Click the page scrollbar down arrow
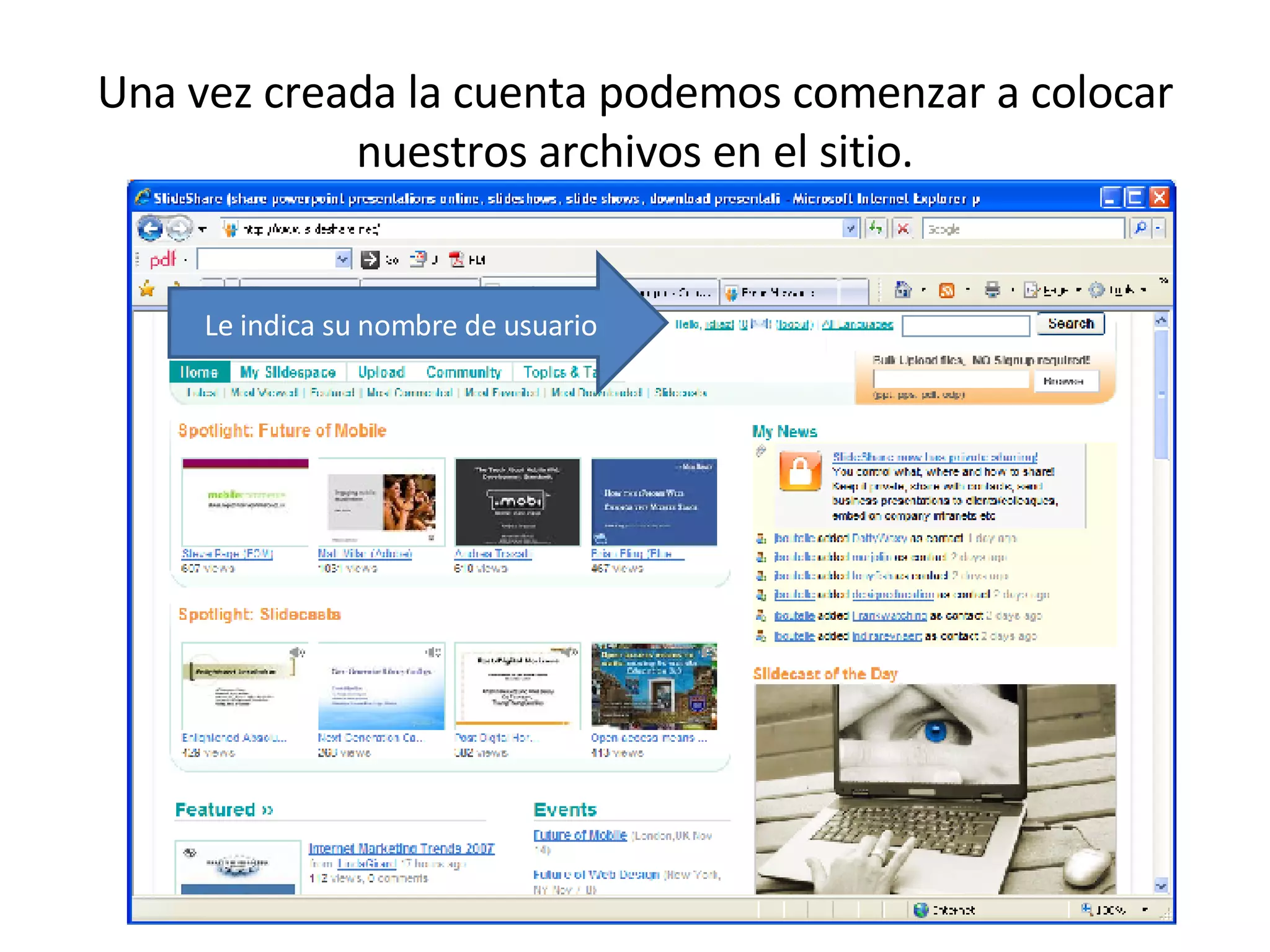1270x952 pixels. [1161, 886]
